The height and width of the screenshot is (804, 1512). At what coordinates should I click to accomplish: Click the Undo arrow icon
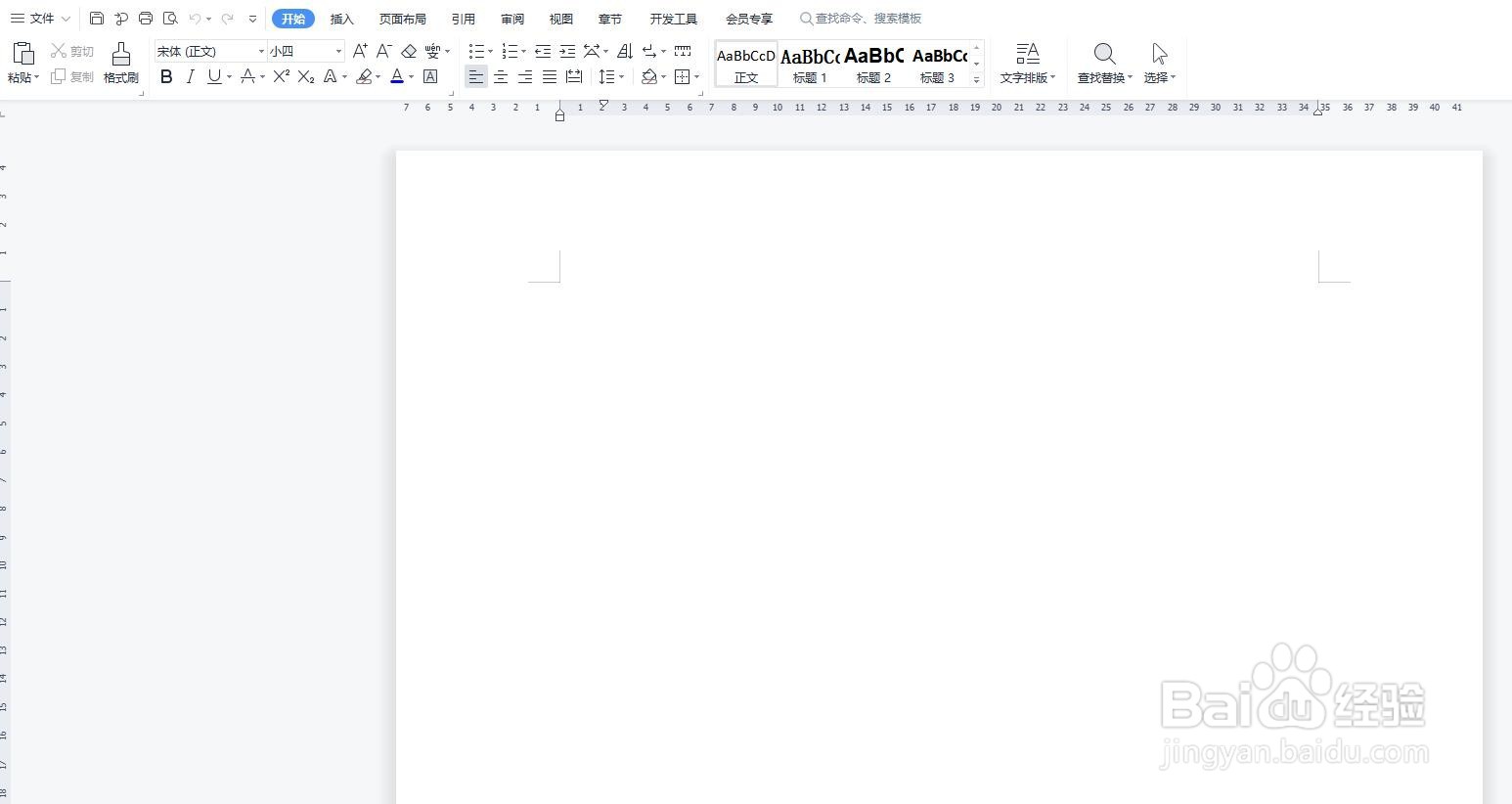point(195,19)
